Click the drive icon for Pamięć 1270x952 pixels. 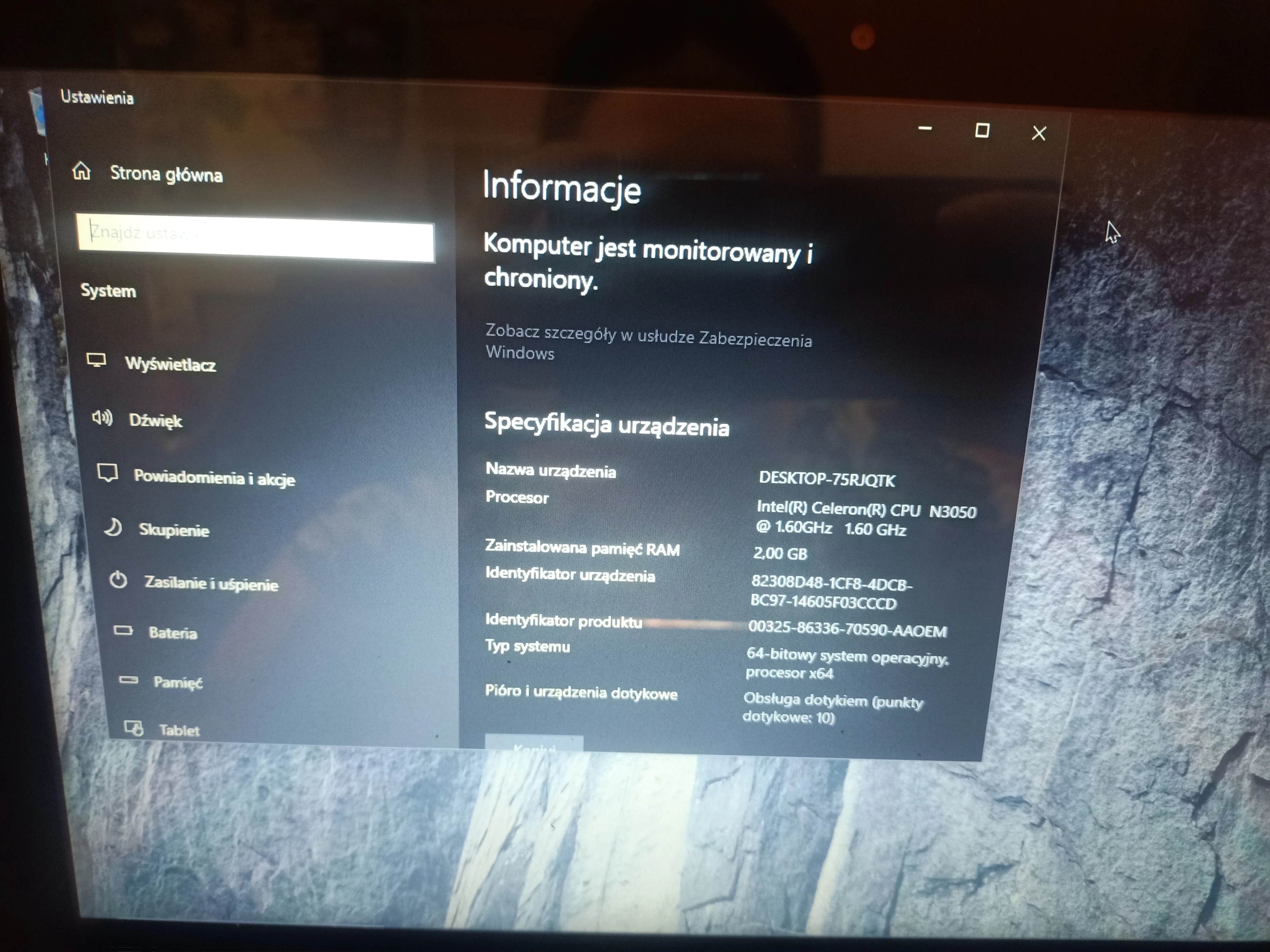128,680
